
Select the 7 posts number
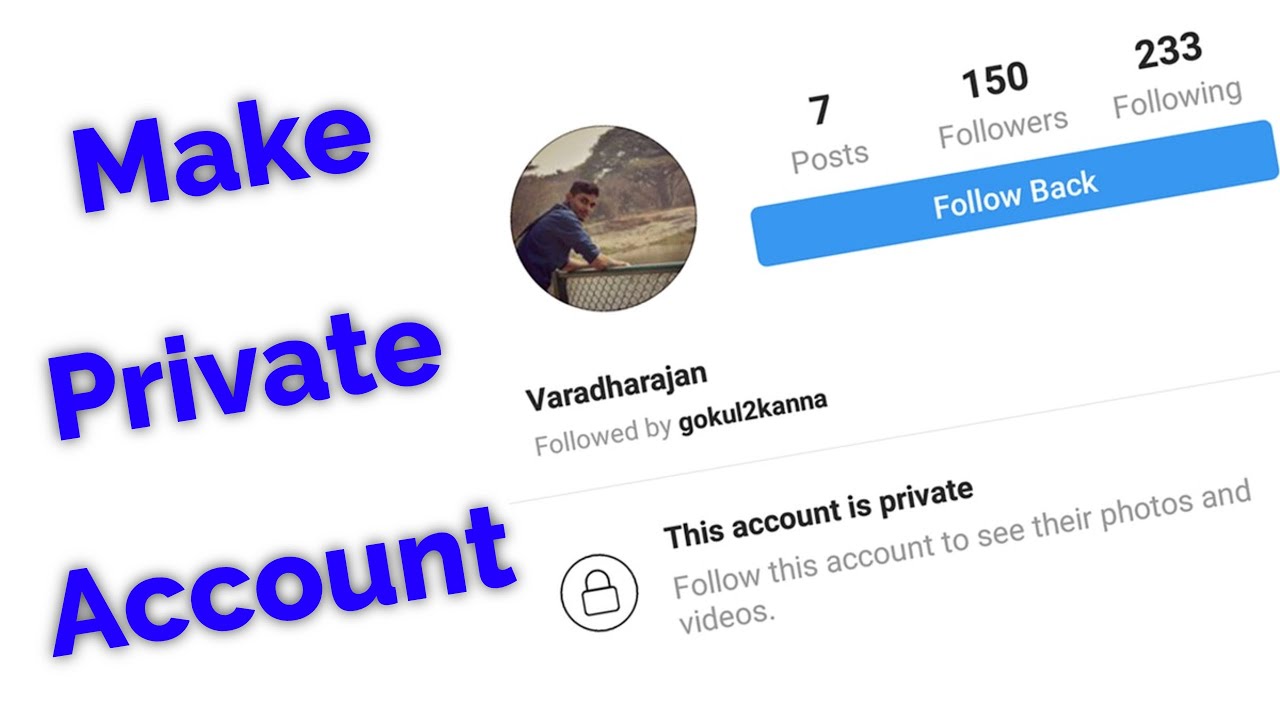coord(819,111)
